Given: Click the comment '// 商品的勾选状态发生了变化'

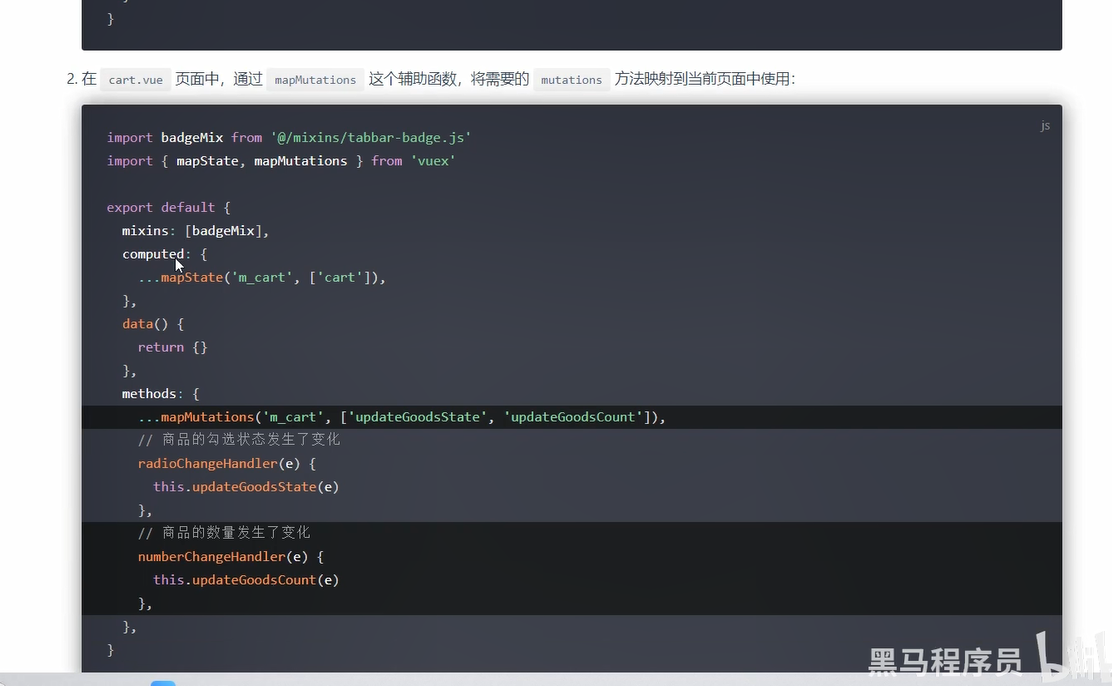Looking at the screenshot, I should click(x=239, y=440).
